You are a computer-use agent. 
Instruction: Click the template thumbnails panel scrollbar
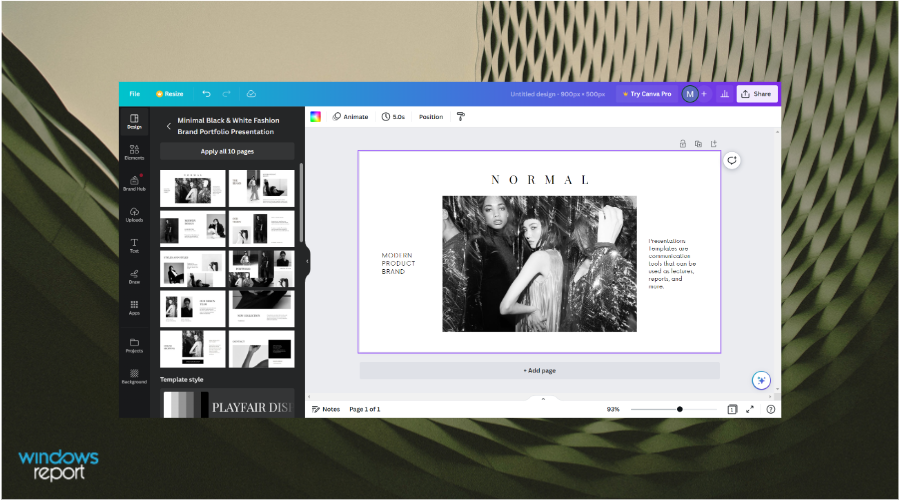click(x=301, y=202)
